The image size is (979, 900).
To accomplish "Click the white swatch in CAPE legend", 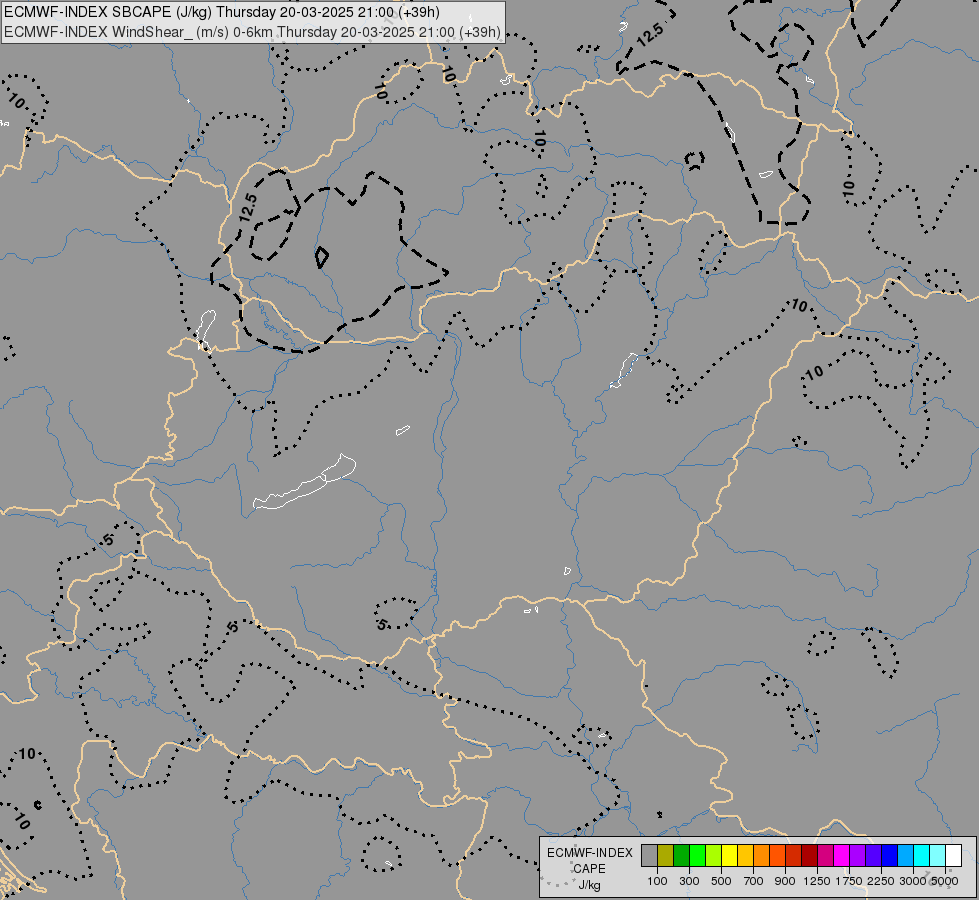I will tap(954, 855).
